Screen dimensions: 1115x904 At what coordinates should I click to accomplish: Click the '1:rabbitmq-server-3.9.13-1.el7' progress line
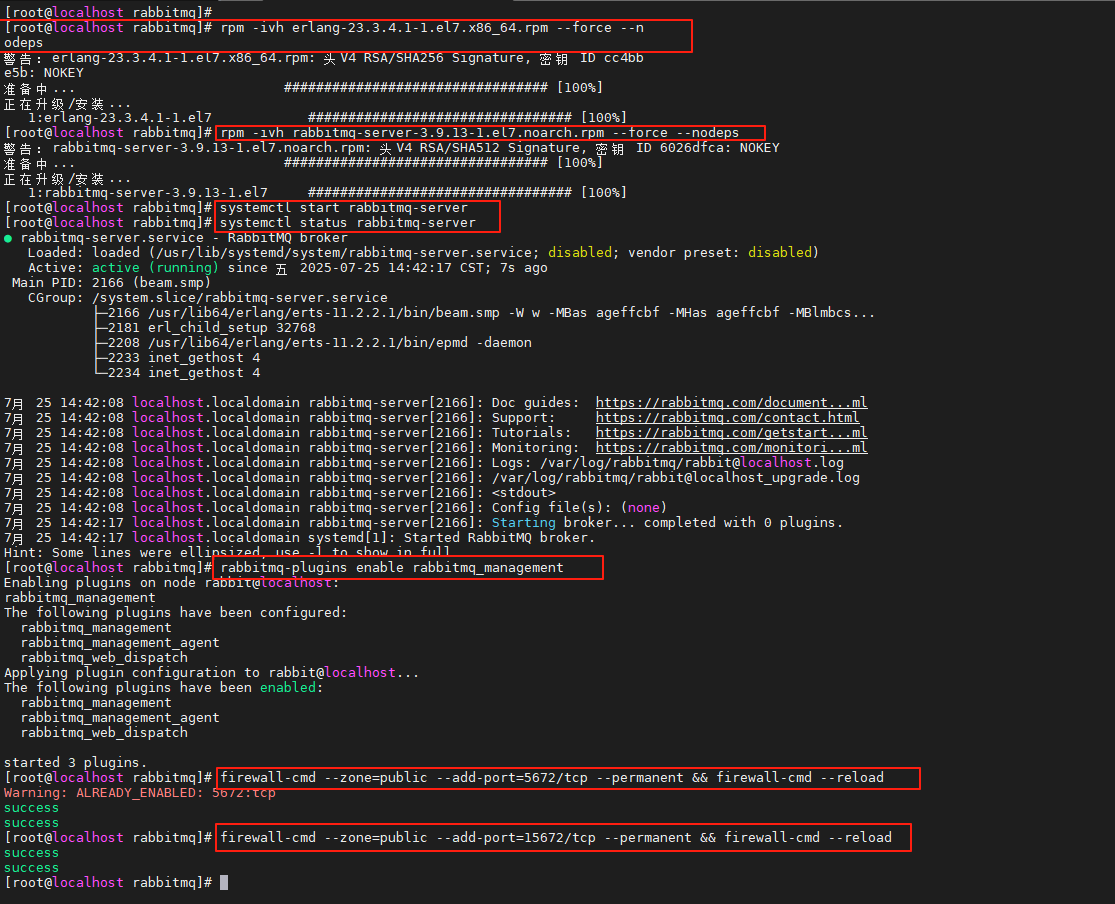pos(327,193)
